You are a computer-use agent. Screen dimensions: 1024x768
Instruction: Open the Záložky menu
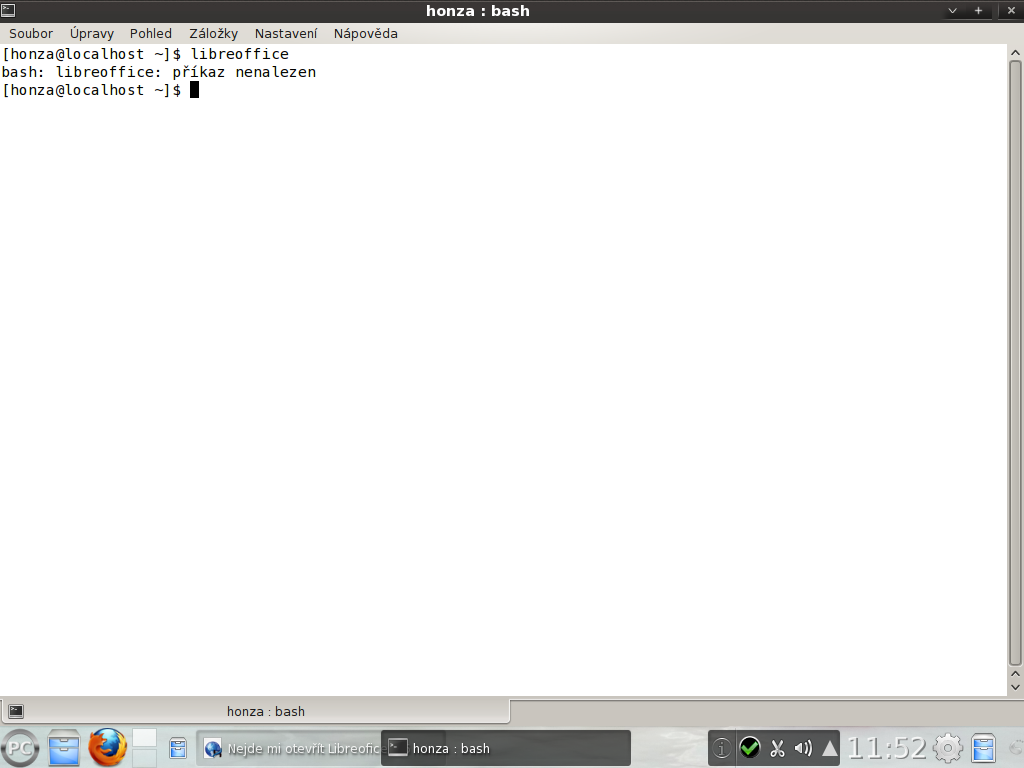click(214, 33)
